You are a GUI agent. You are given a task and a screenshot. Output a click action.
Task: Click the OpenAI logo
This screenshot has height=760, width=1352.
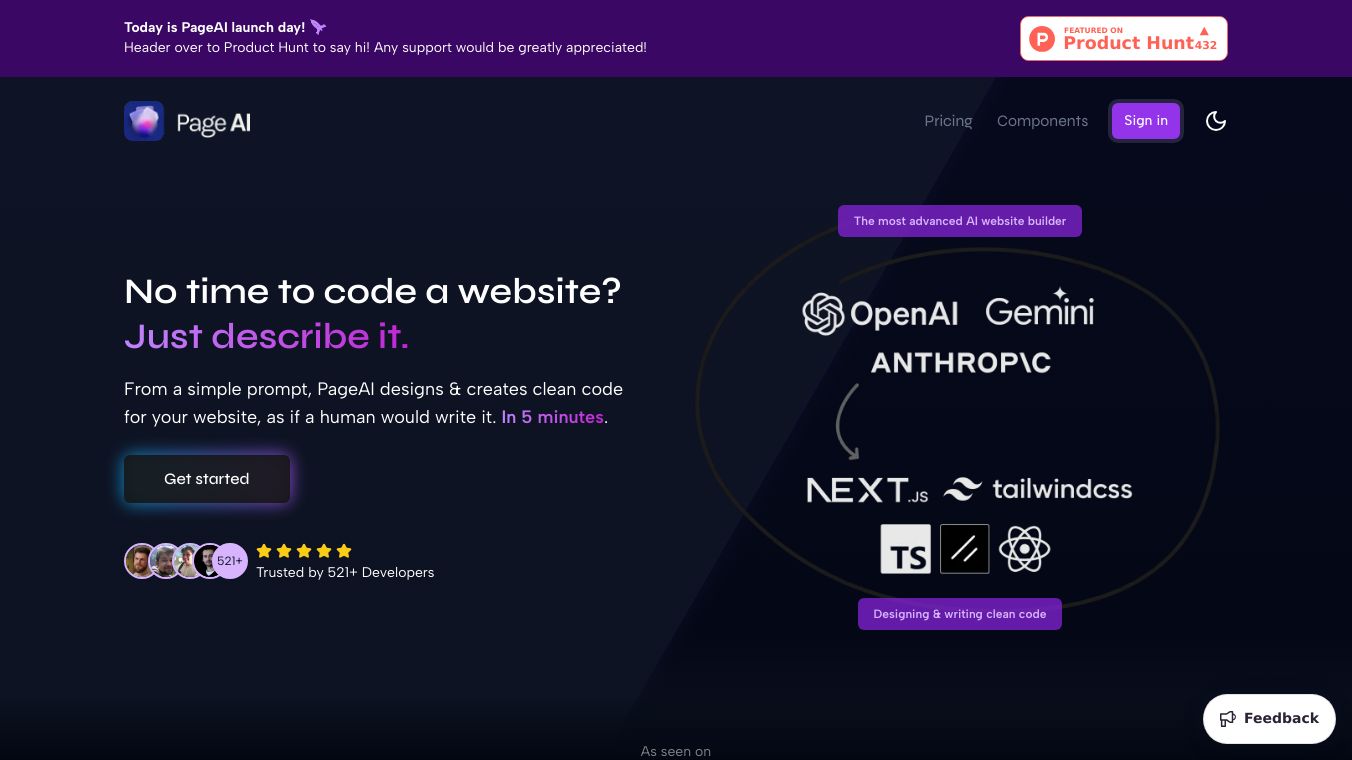(880, 313)
